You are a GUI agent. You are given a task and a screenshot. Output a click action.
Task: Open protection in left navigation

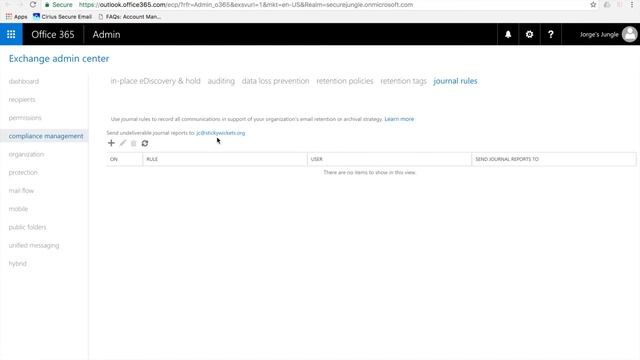pos(23,172)
